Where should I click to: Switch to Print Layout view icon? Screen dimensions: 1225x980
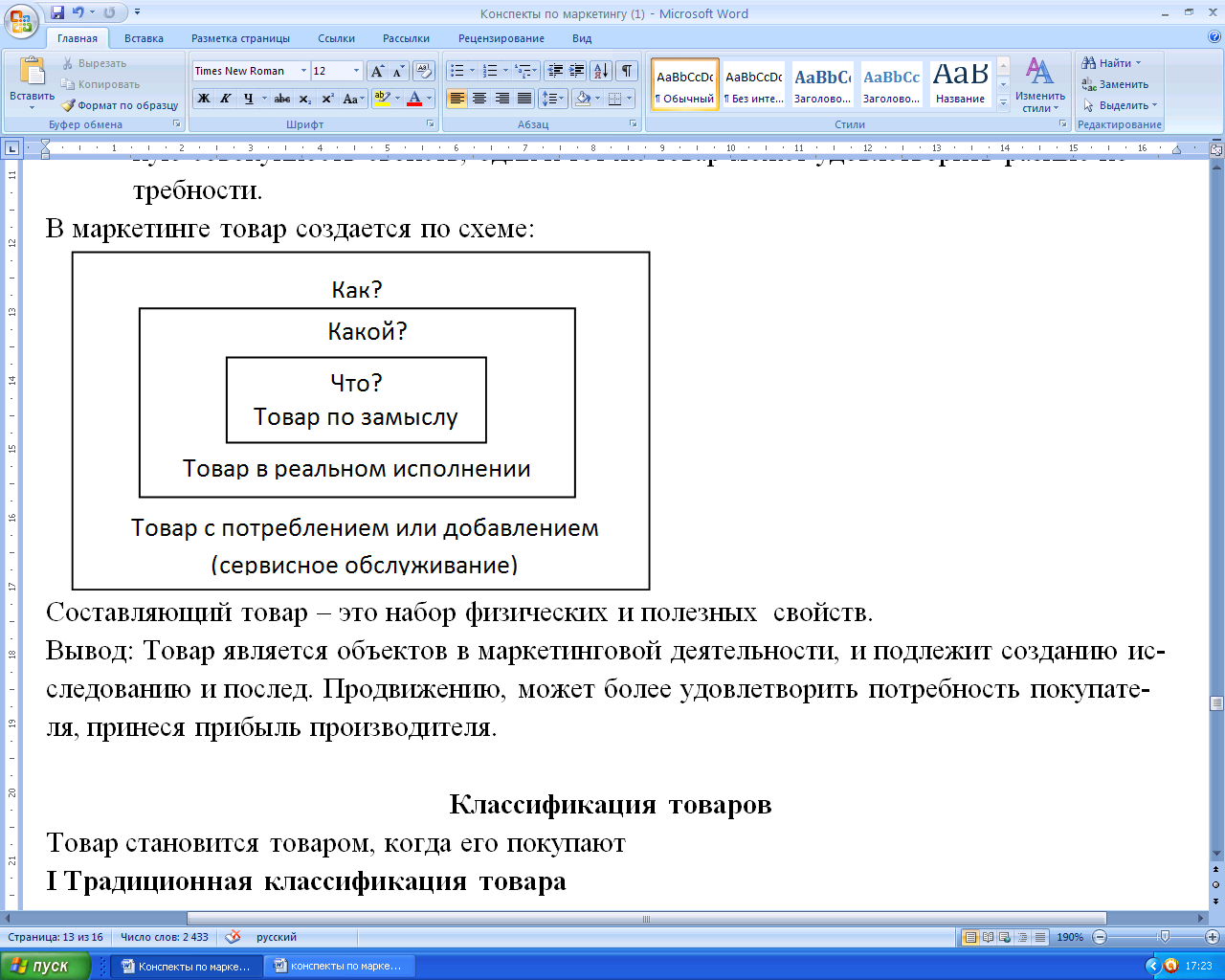click(x=970, y=937)
